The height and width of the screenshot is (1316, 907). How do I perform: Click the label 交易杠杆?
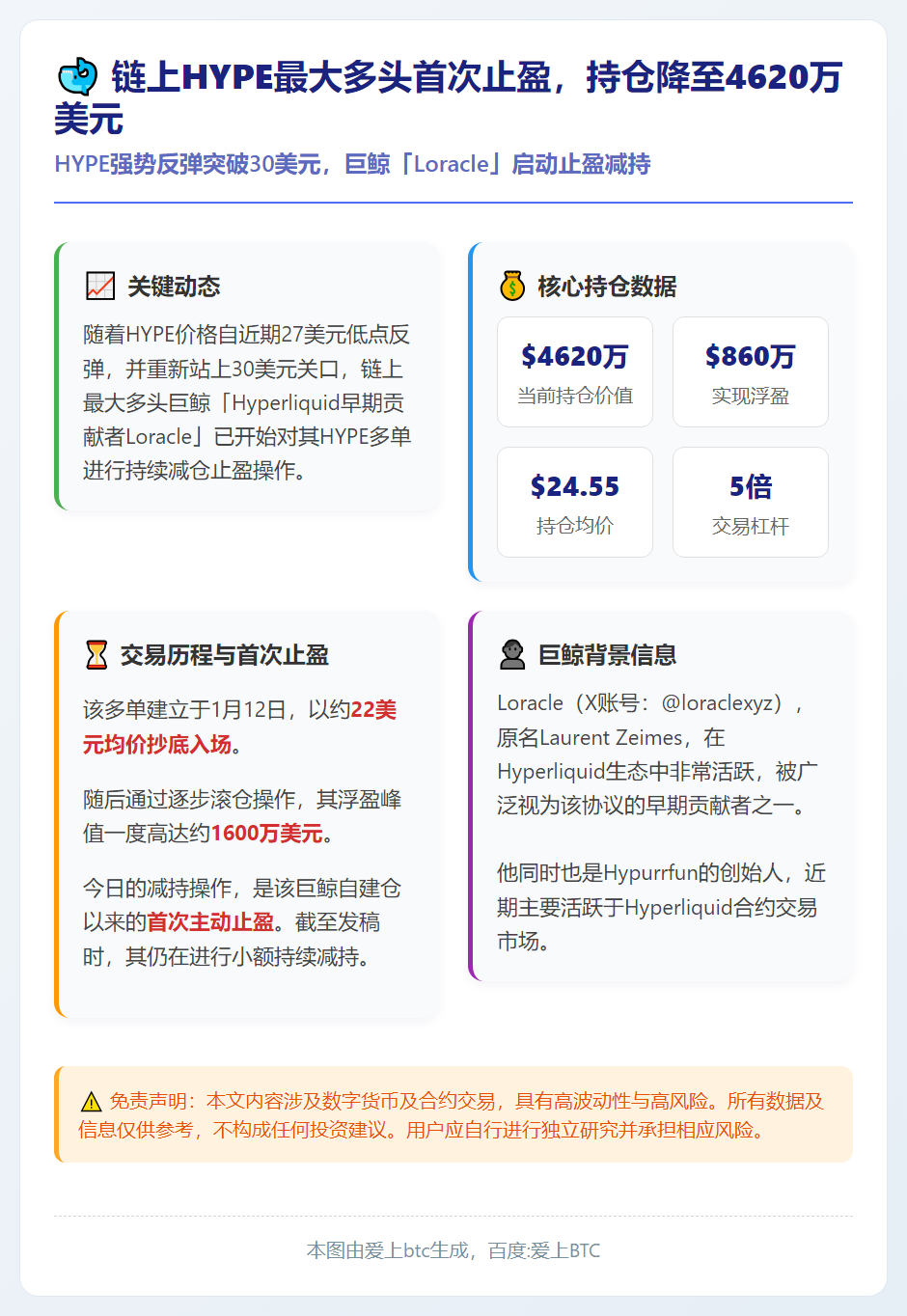coord(751,526)
